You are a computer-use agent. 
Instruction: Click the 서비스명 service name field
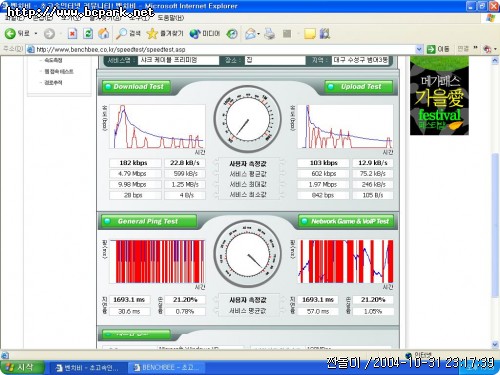[x=179, y=60]
